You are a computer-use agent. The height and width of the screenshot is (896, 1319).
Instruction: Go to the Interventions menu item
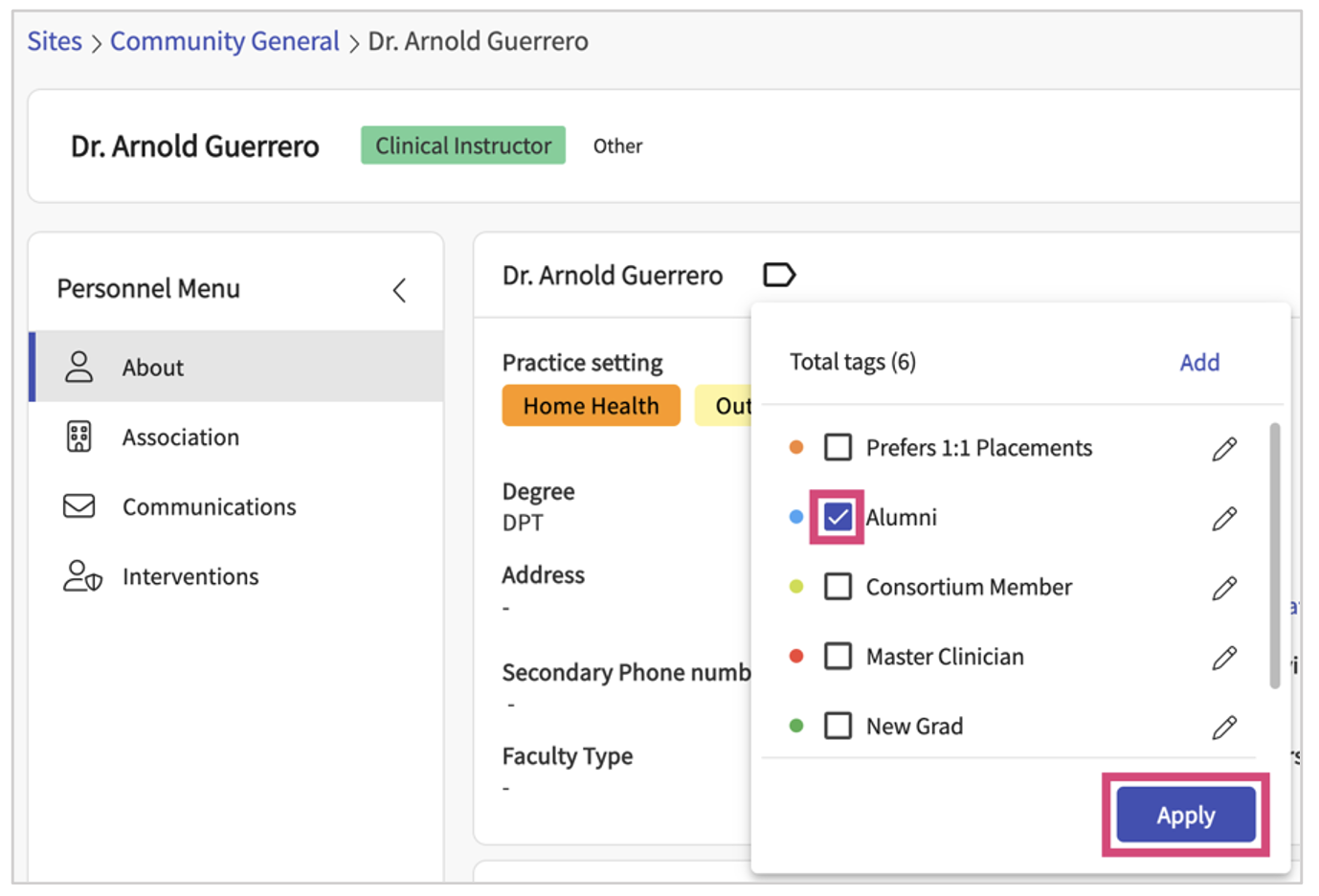[x=190, y=576]
